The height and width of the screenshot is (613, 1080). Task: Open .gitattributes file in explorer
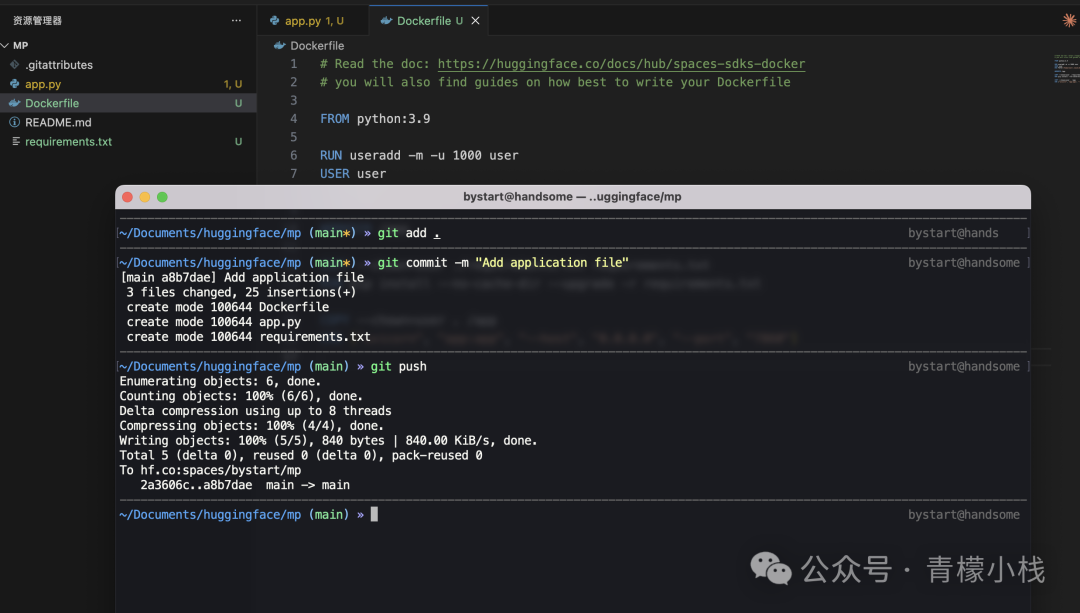point(59,65)
